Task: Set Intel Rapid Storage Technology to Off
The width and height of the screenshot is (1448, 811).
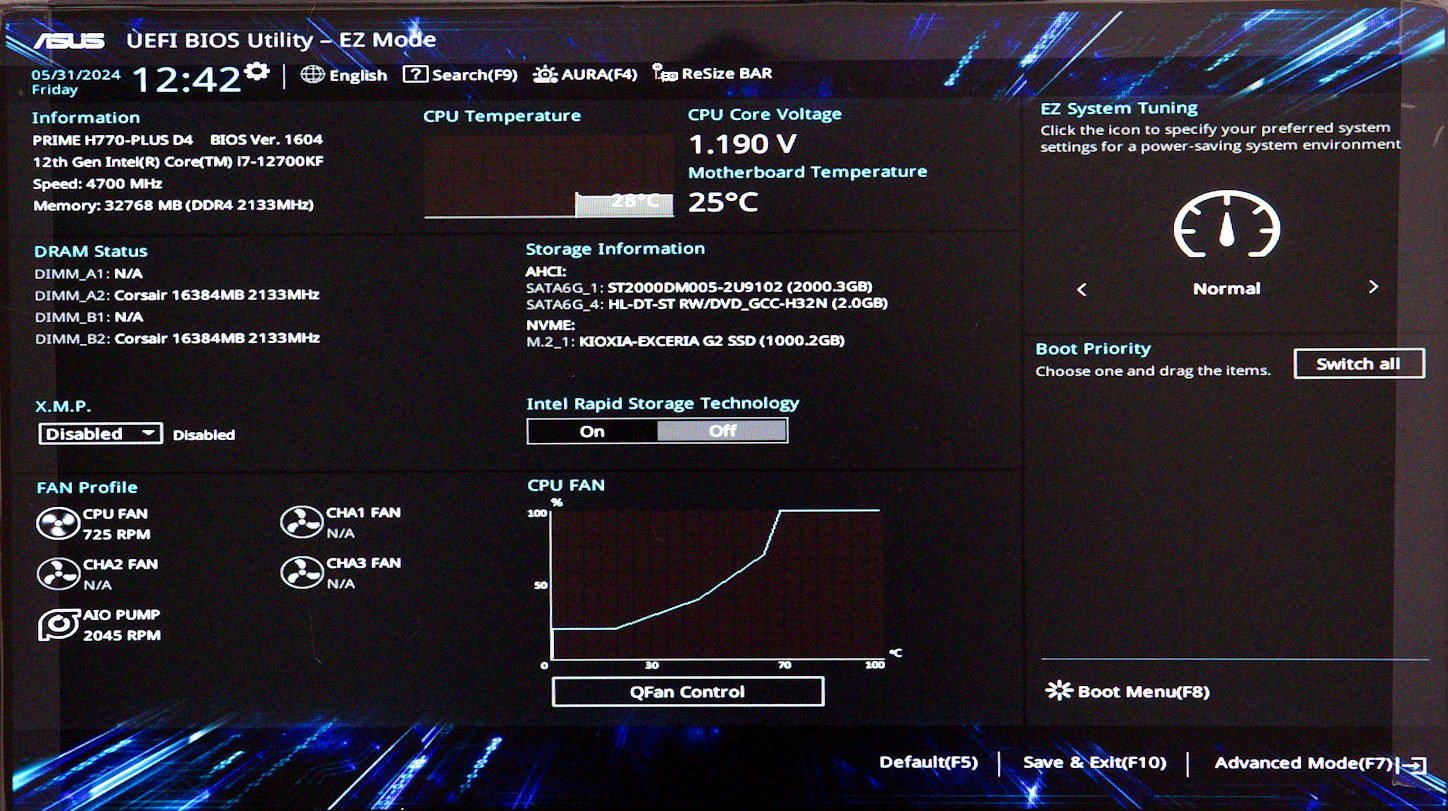Action: click(x=722, y=431)
